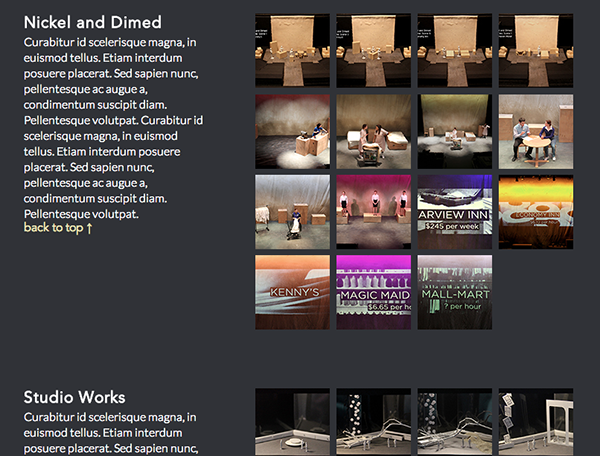This screenshot has width=600, height=456.
Task: Open the 'MALL-MART' per hour thumbnail
Action: (454, 292)
